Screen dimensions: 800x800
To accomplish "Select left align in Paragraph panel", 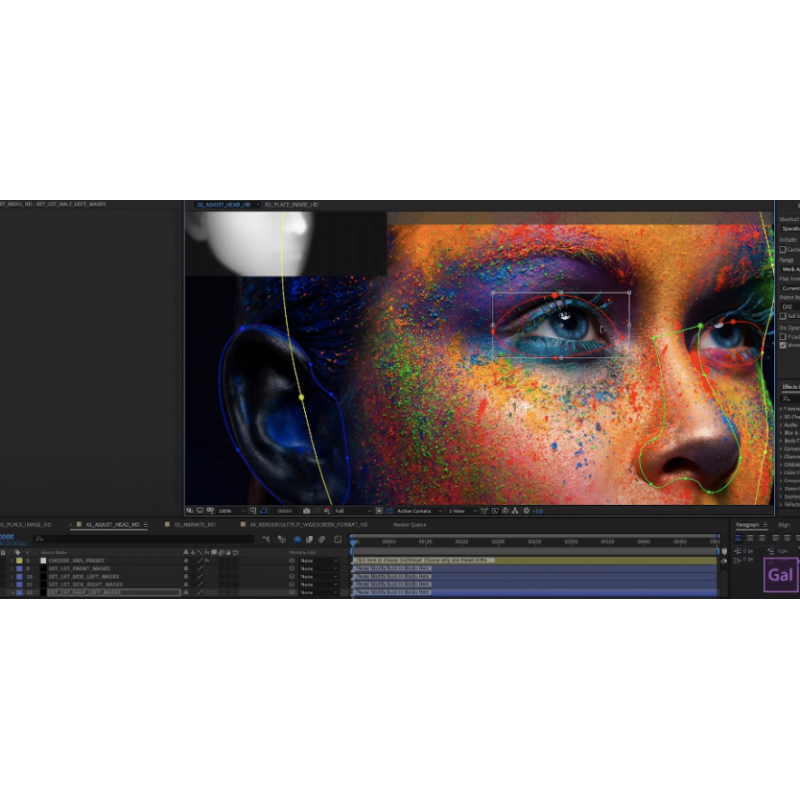I will click(x=738, y=538).
